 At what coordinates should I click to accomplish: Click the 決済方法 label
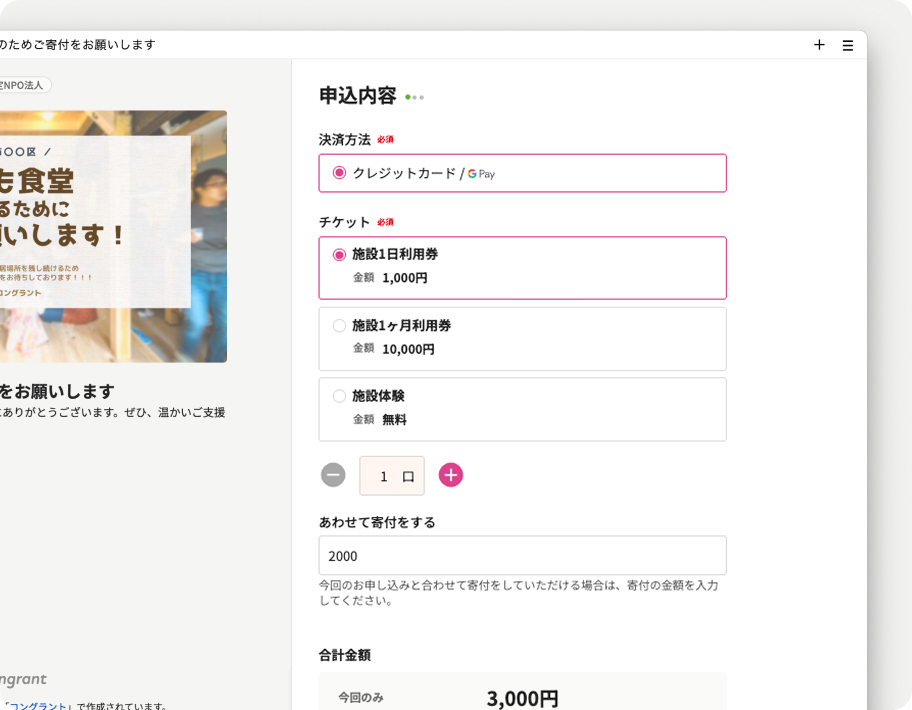pos(344,140)
